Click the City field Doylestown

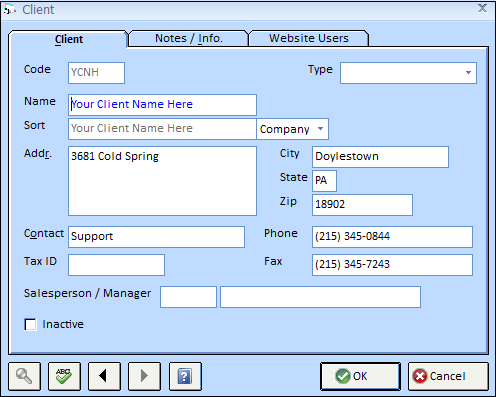tap(380, 157)
